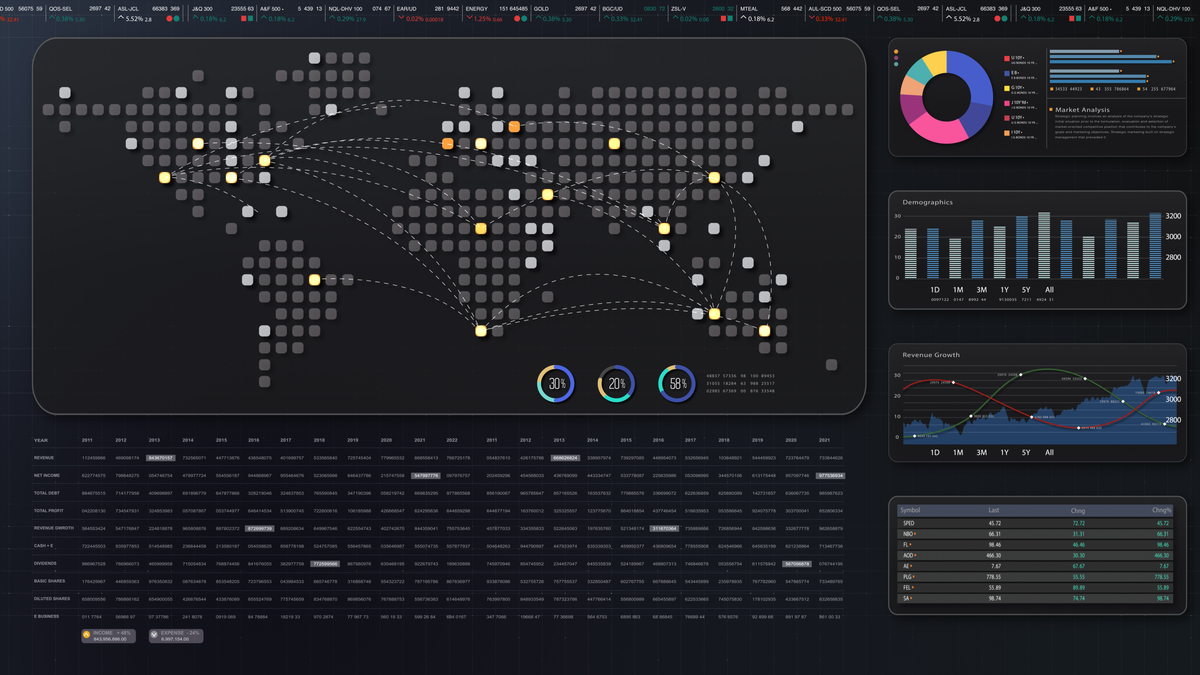The image size is (1200, 675).
Task: Open the PLG row in symbol table
Action: click(x=908, y=577)
